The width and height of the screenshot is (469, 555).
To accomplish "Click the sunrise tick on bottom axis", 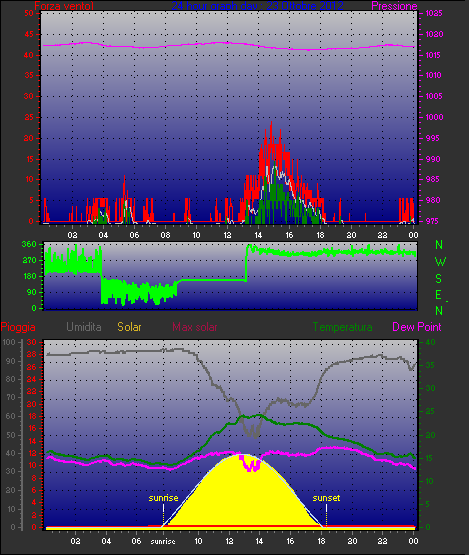I will [x=162, y=542].
